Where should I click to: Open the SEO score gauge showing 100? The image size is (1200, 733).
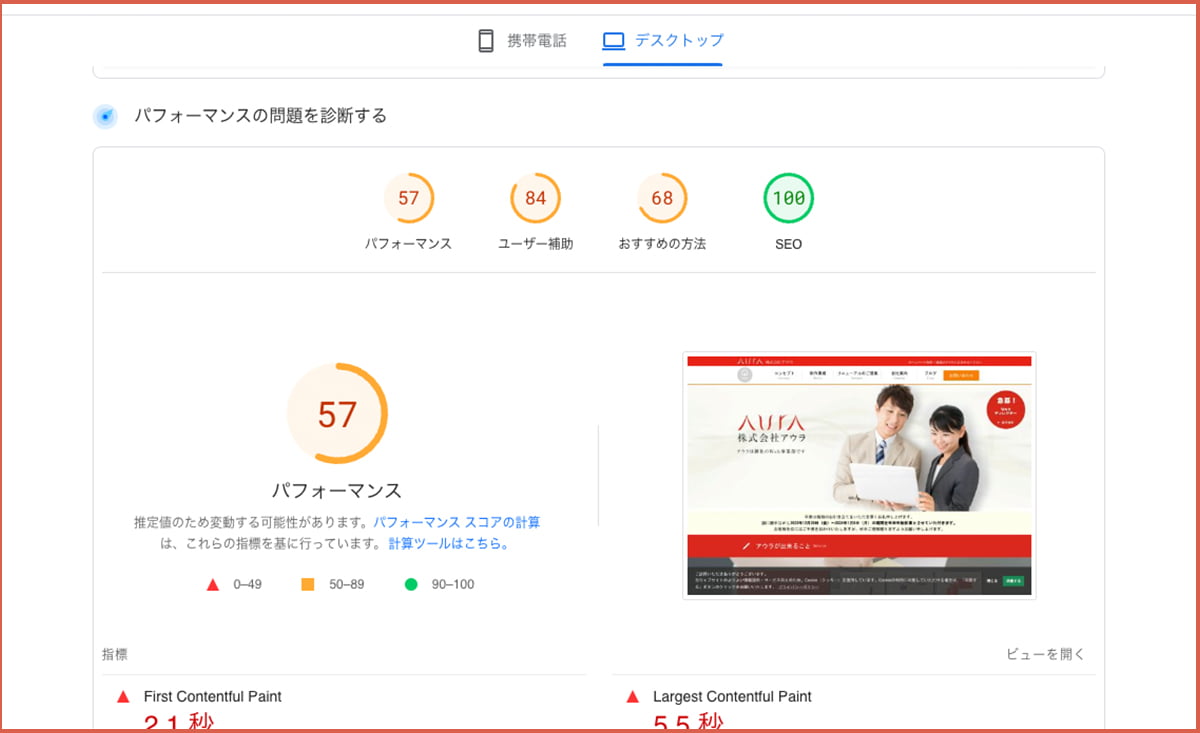788,199
